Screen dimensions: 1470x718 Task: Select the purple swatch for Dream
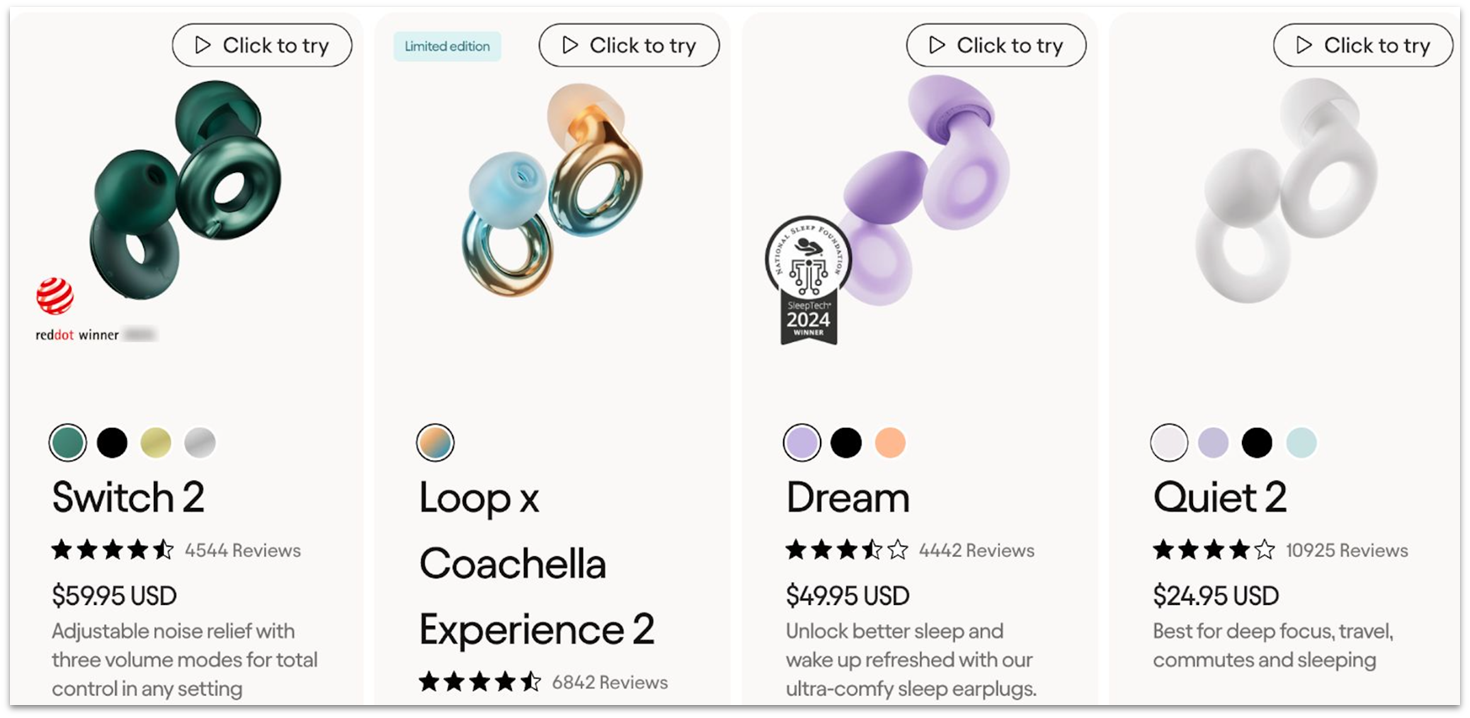[x=803, y=441]
